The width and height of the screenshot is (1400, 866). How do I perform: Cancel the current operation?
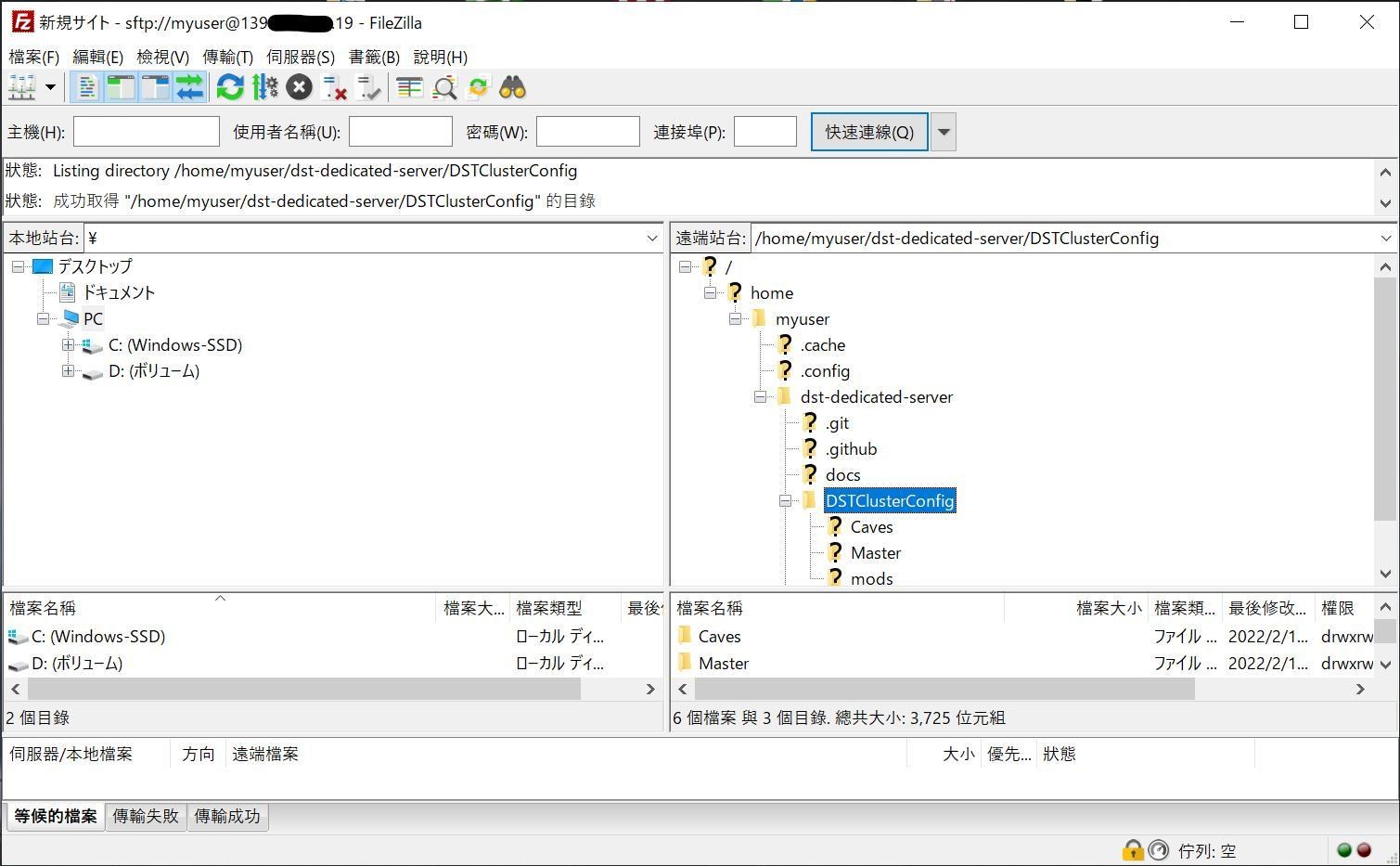point(299,87)
